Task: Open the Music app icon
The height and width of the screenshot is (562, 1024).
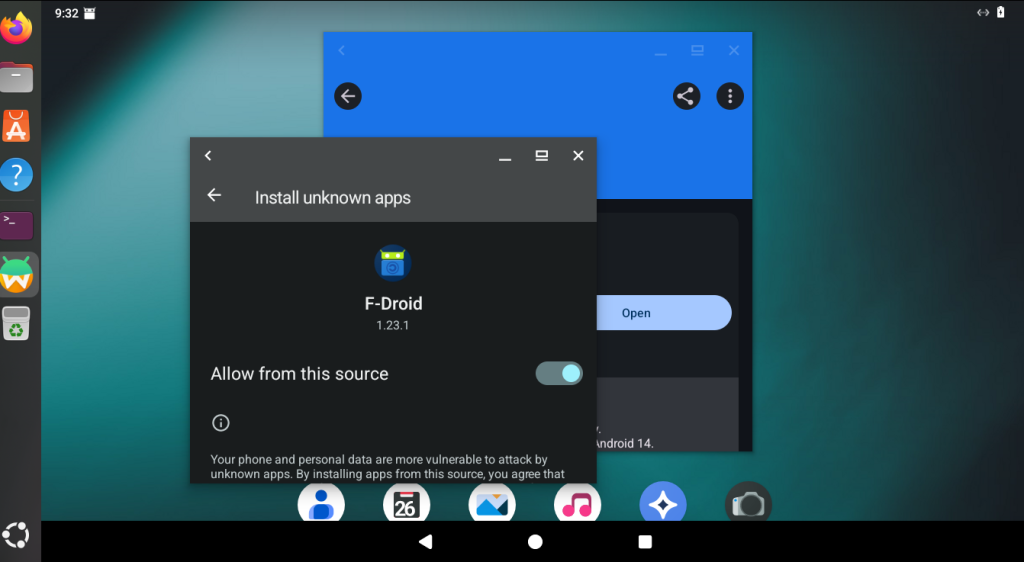Action: 577,503
